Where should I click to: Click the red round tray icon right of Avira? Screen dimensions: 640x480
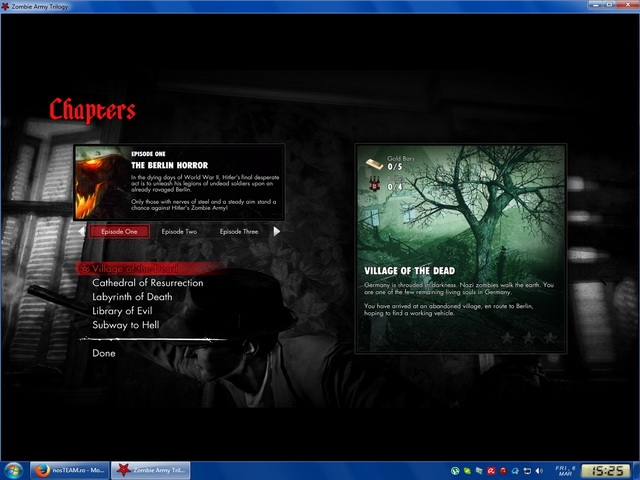(x=503, y=471)
